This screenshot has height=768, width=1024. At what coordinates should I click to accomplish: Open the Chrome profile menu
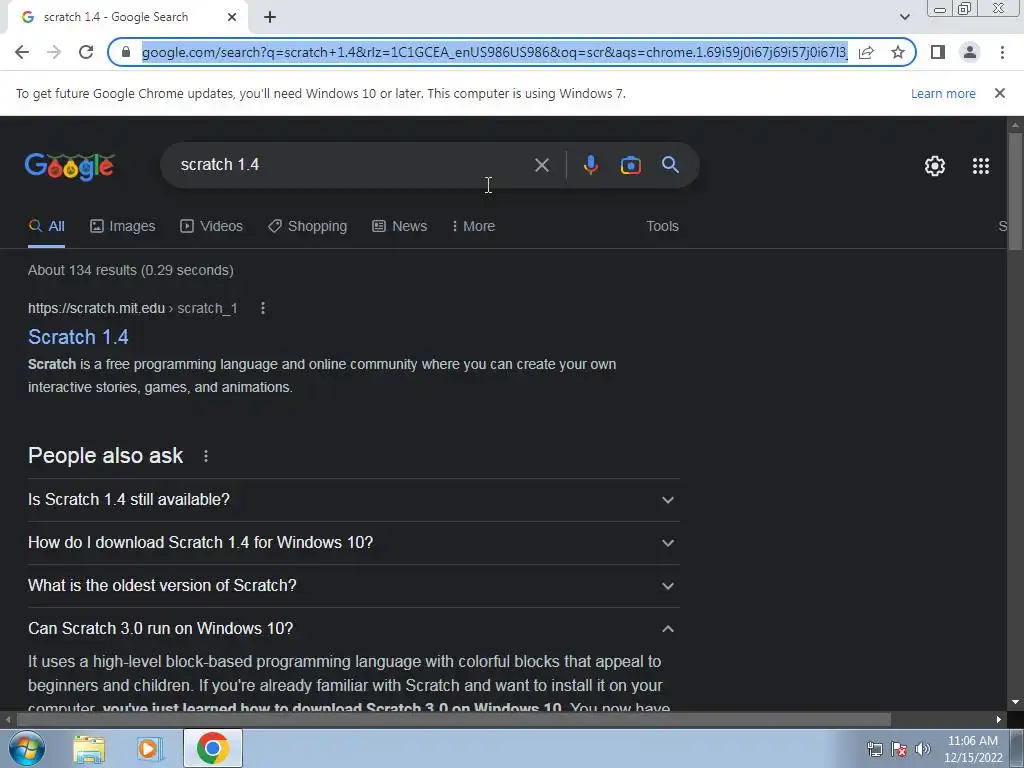click(970, 52)
